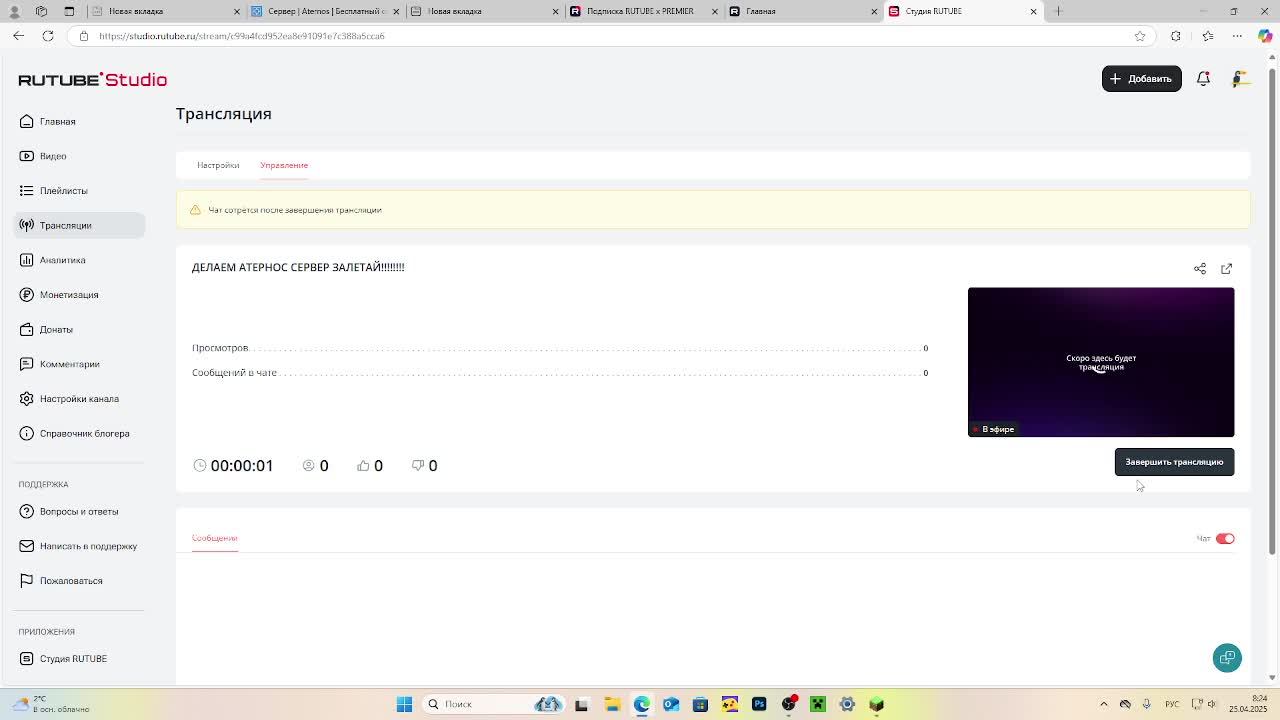Open browser settings three-dots menu
The width and height of the screenshot is (1280, 720).
[x=1237, y=36]
